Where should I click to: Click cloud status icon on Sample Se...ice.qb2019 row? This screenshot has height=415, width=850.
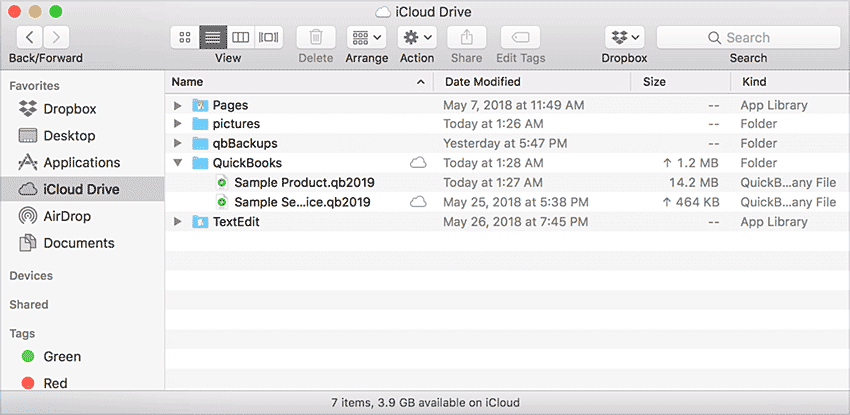(417, 202)
